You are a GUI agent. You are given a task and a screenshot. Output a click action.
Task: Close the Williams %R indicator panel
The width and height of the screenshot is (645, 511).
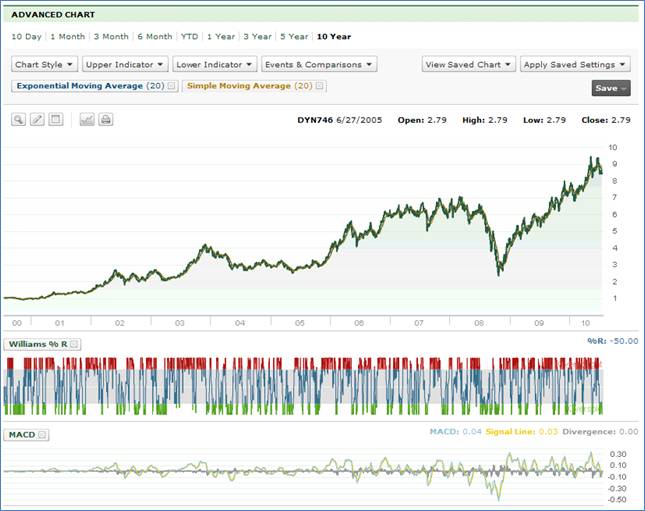[74, 344]
